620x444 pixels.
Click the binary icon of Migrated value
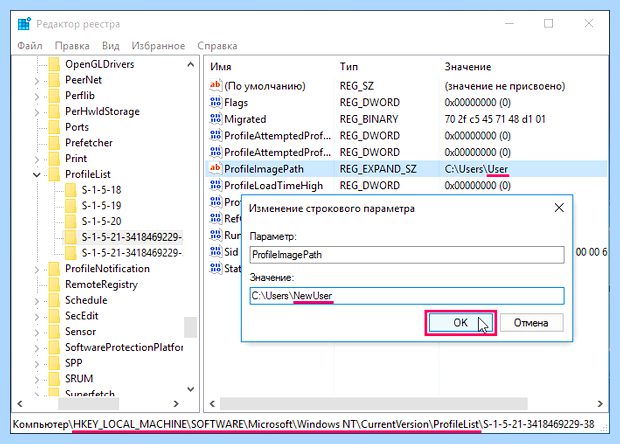[x=215, y=119]
